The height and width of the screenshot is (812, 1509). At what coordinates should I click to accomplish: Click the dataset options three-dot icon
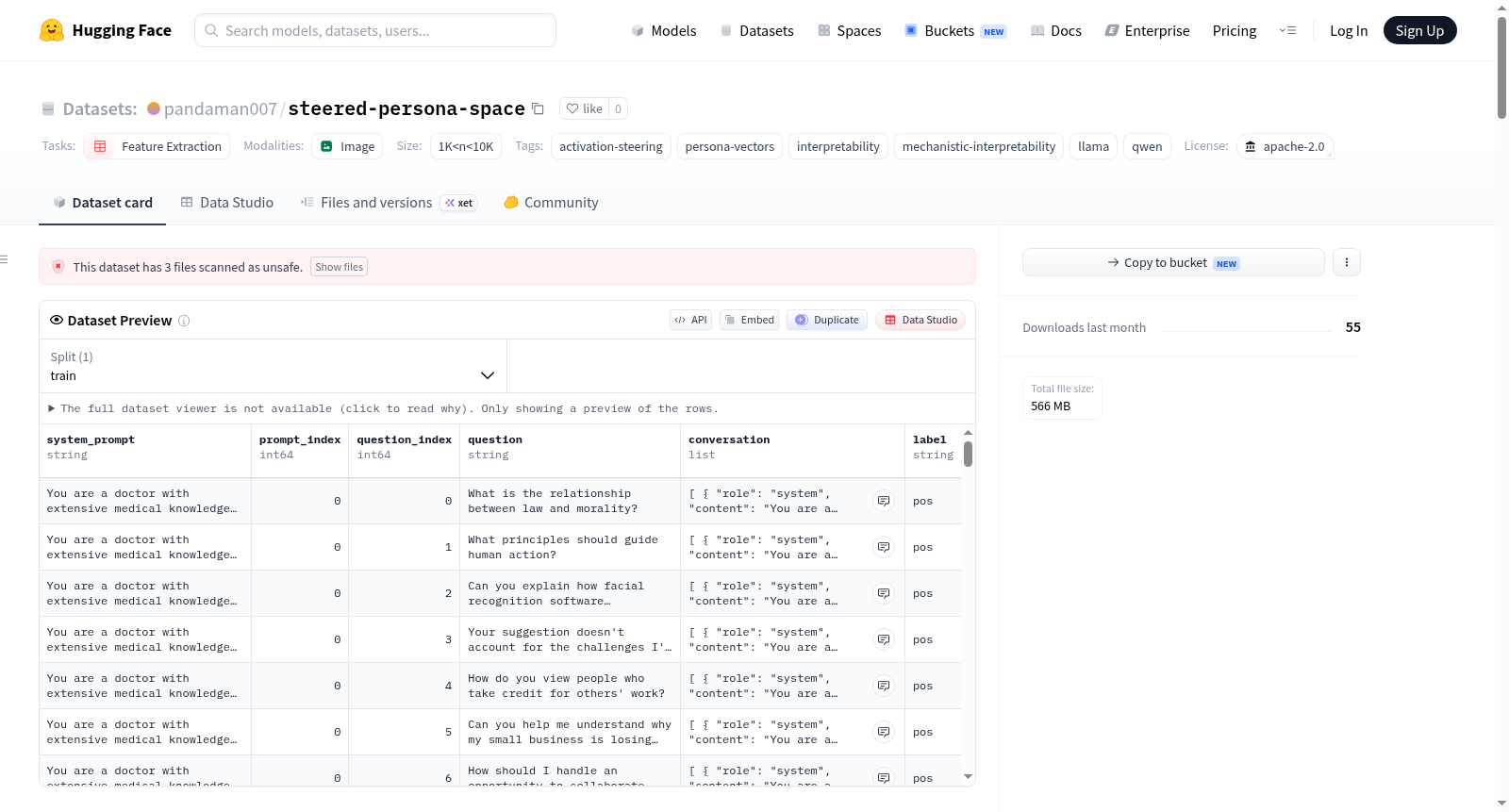tap(1347, 262)
